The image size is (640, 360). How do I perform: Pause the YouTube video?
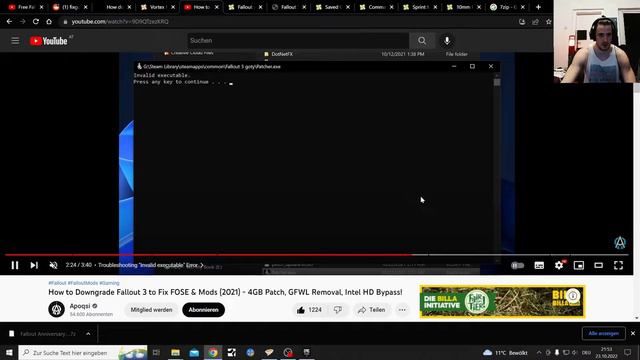point(15,265)
